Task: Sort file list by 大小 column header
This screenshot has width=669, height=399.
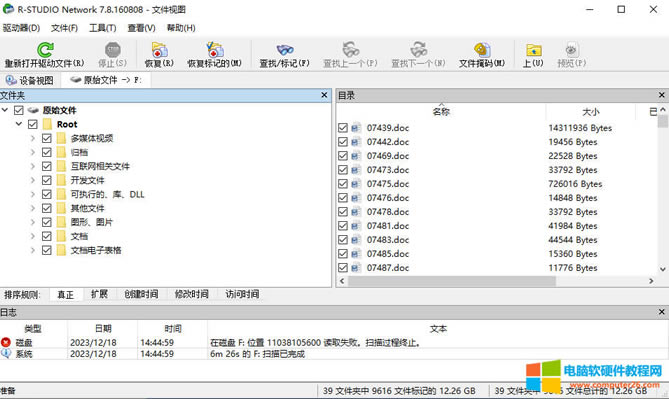Action: point(591,112)
